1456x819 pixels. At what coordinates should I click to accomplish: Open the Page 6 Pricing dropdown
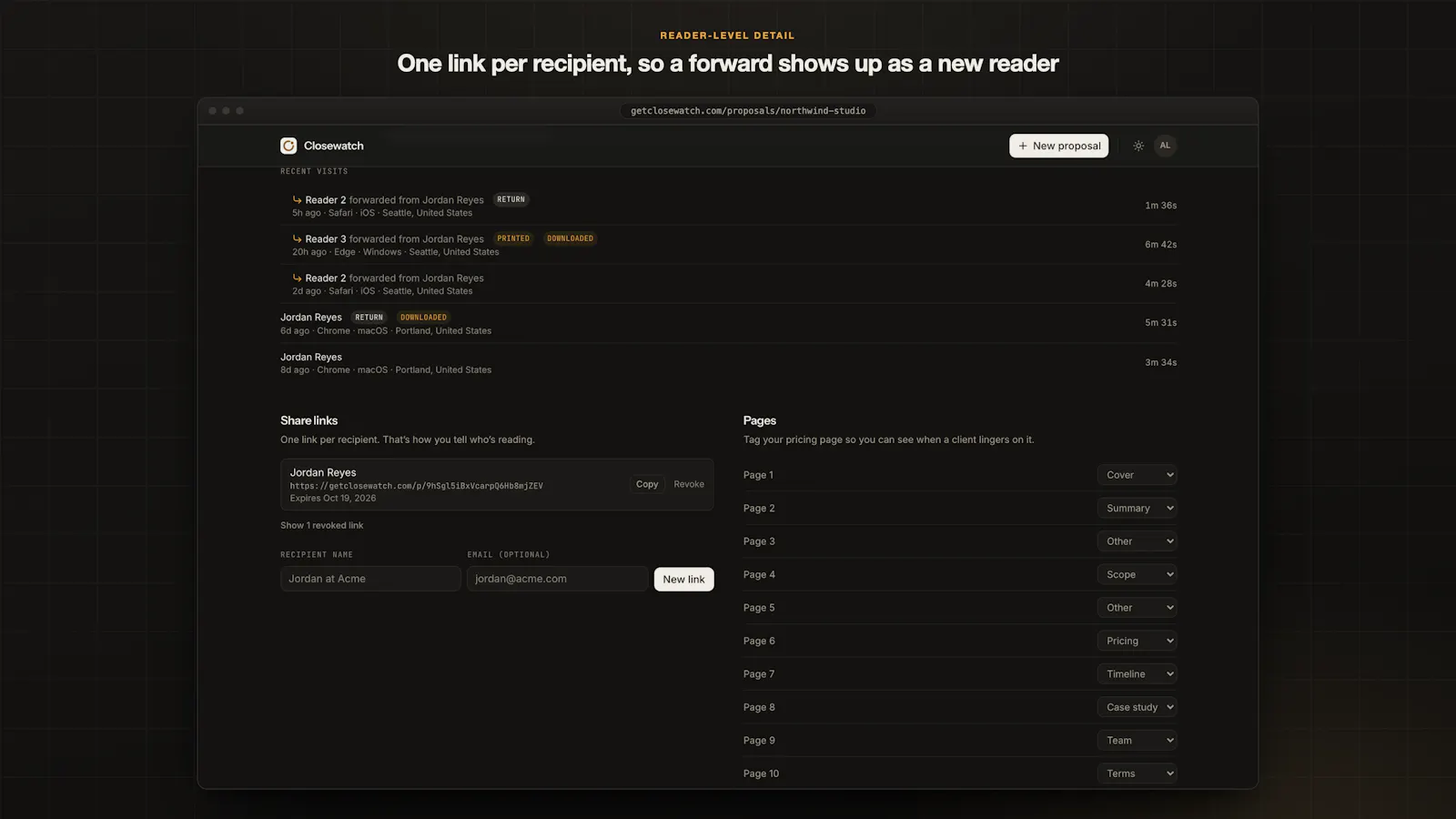(1137, 641)
